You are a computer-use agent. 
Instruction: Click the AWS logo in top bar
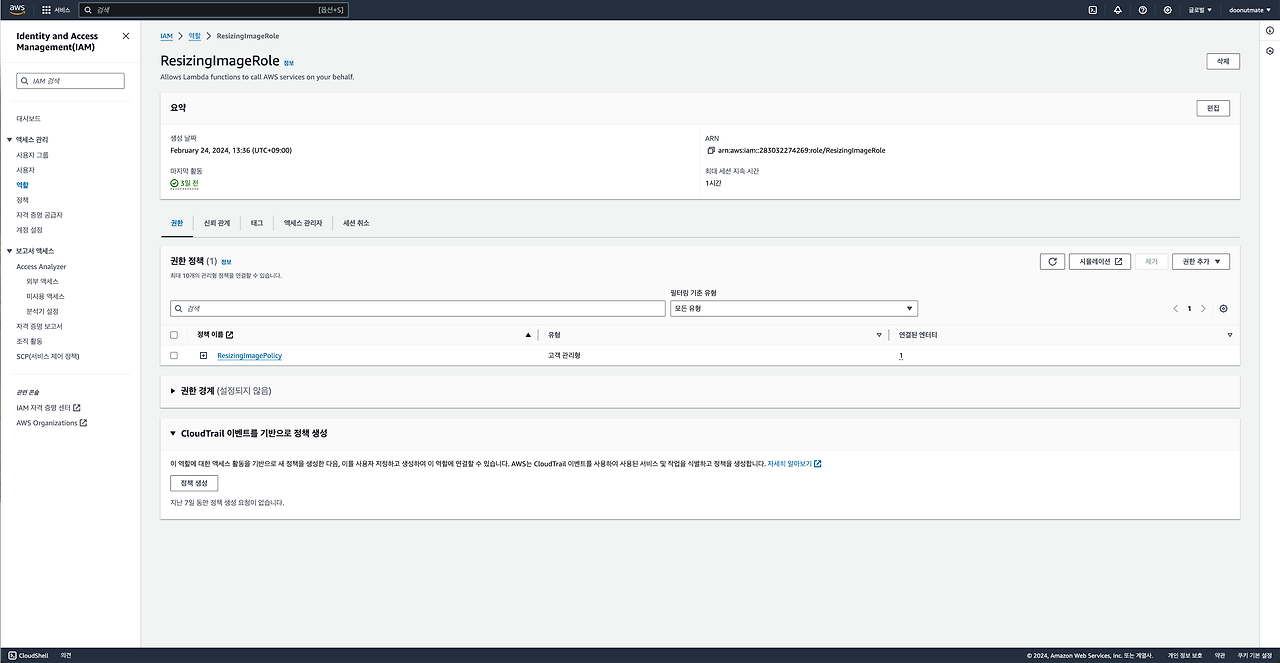click(x=17, y=9)
